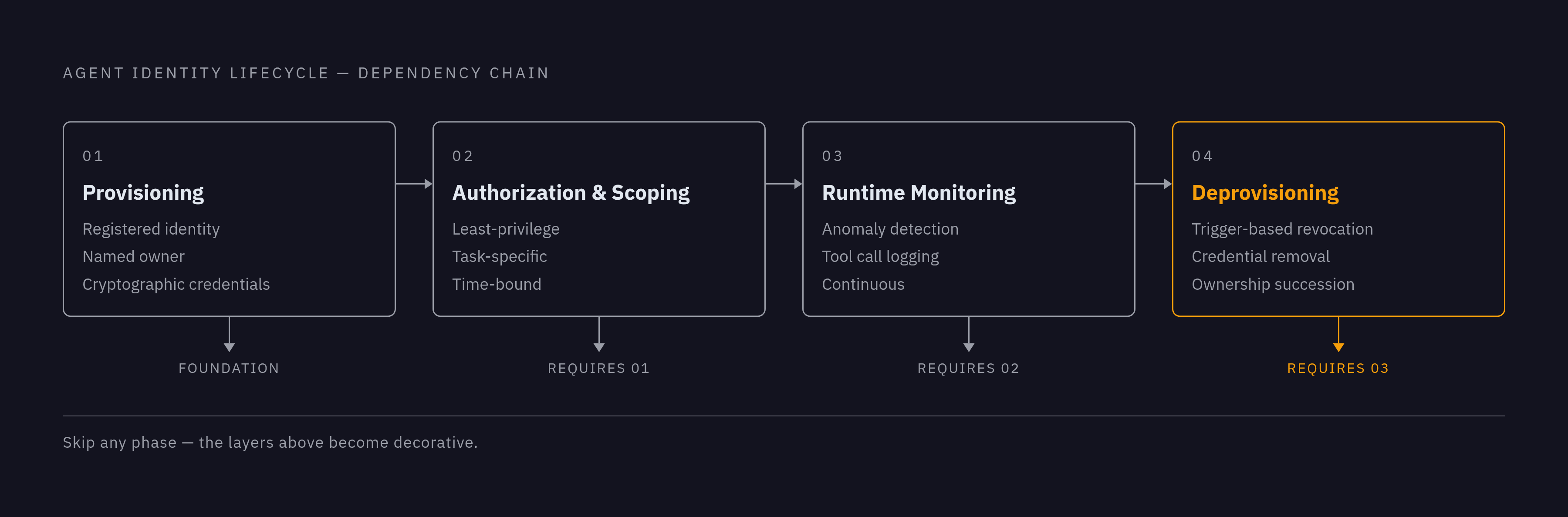Click the 'FOUNDATION' label
Screen dimensions: 1568x517
coord(229,369)
